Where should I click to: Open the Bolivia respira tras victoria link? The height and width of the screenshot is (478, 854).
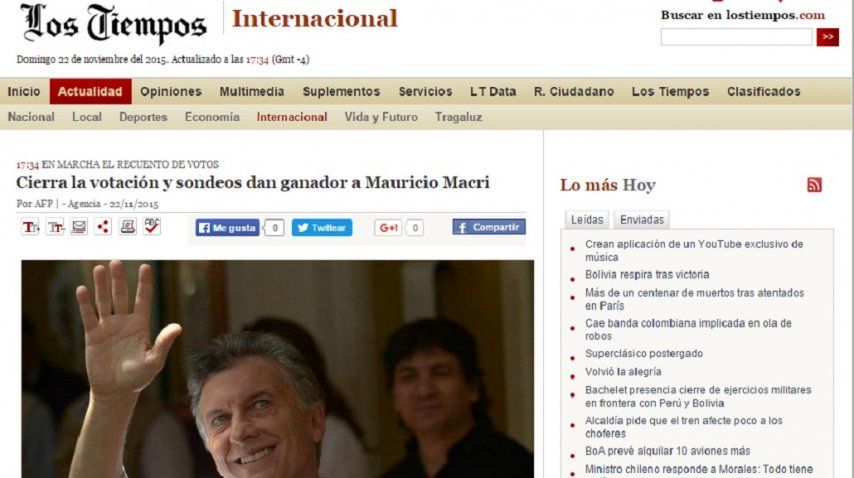point(647,274)
